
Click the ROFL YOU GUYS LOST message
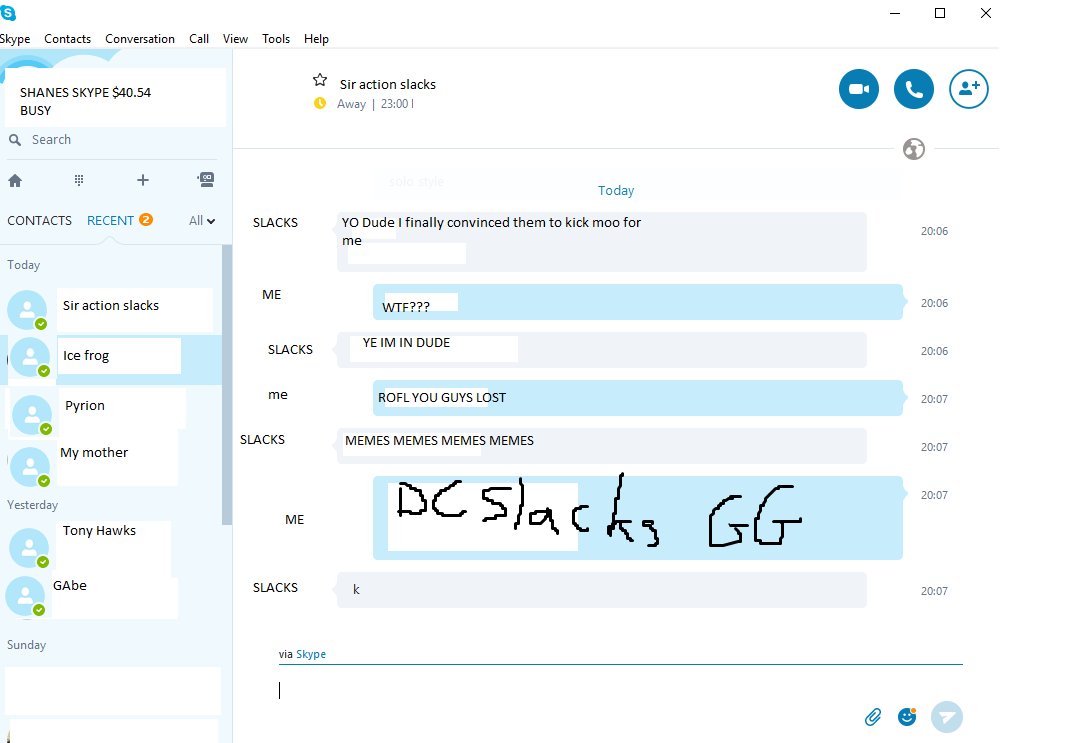638,398
